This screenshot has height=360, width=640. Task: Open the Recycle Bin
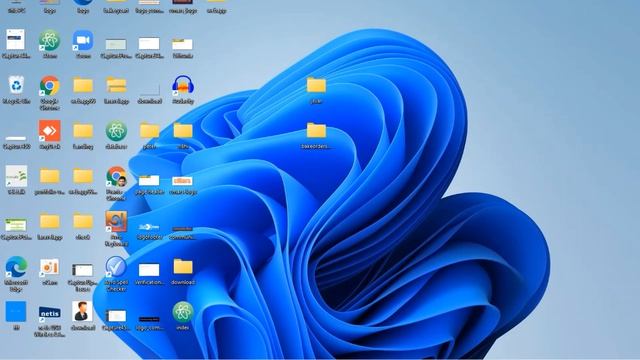(16, 86)
